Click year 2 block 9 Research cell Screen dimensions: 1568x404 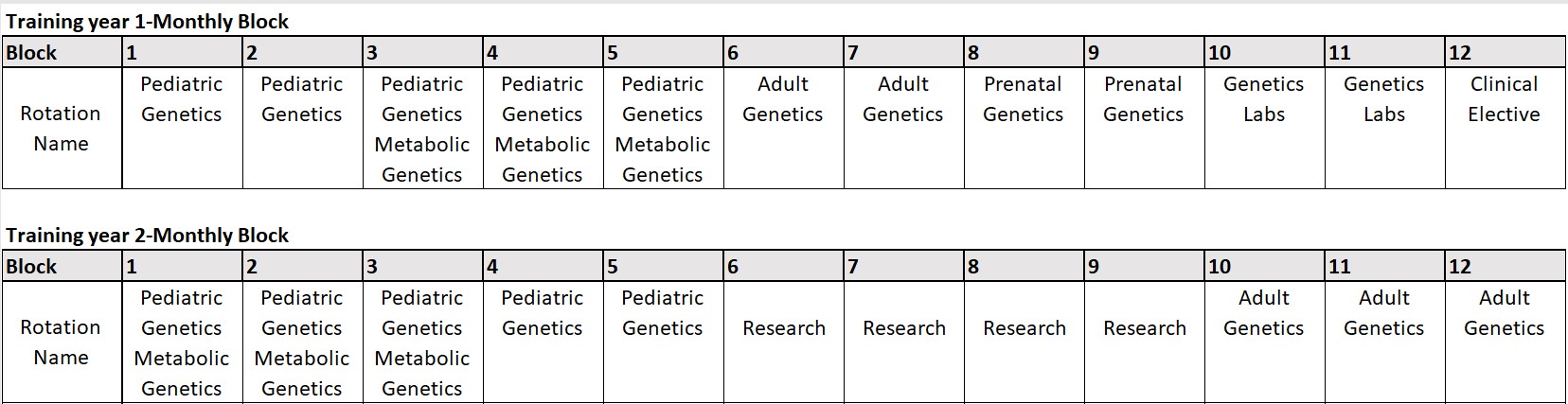1144,328
